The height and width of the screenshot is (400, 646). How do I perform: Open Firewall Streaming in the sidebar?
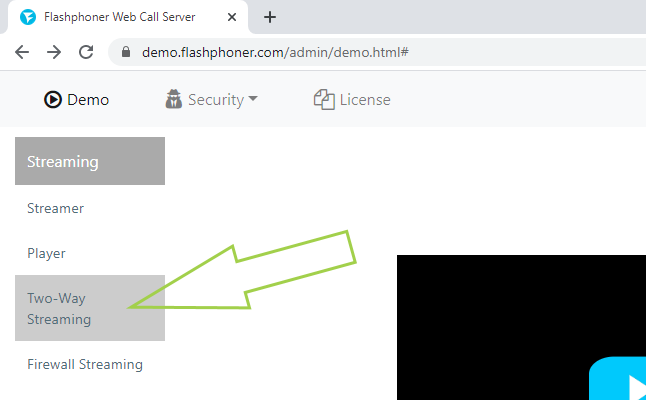click(85, 364)
